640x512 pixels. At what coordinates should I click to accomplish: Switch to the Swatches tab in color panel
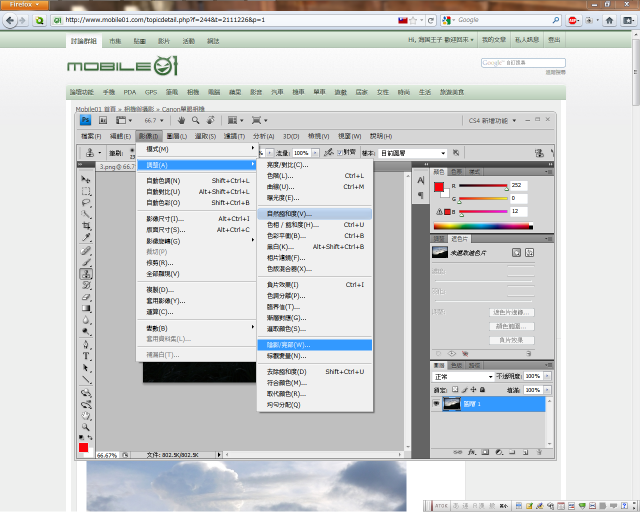point(456,172)
